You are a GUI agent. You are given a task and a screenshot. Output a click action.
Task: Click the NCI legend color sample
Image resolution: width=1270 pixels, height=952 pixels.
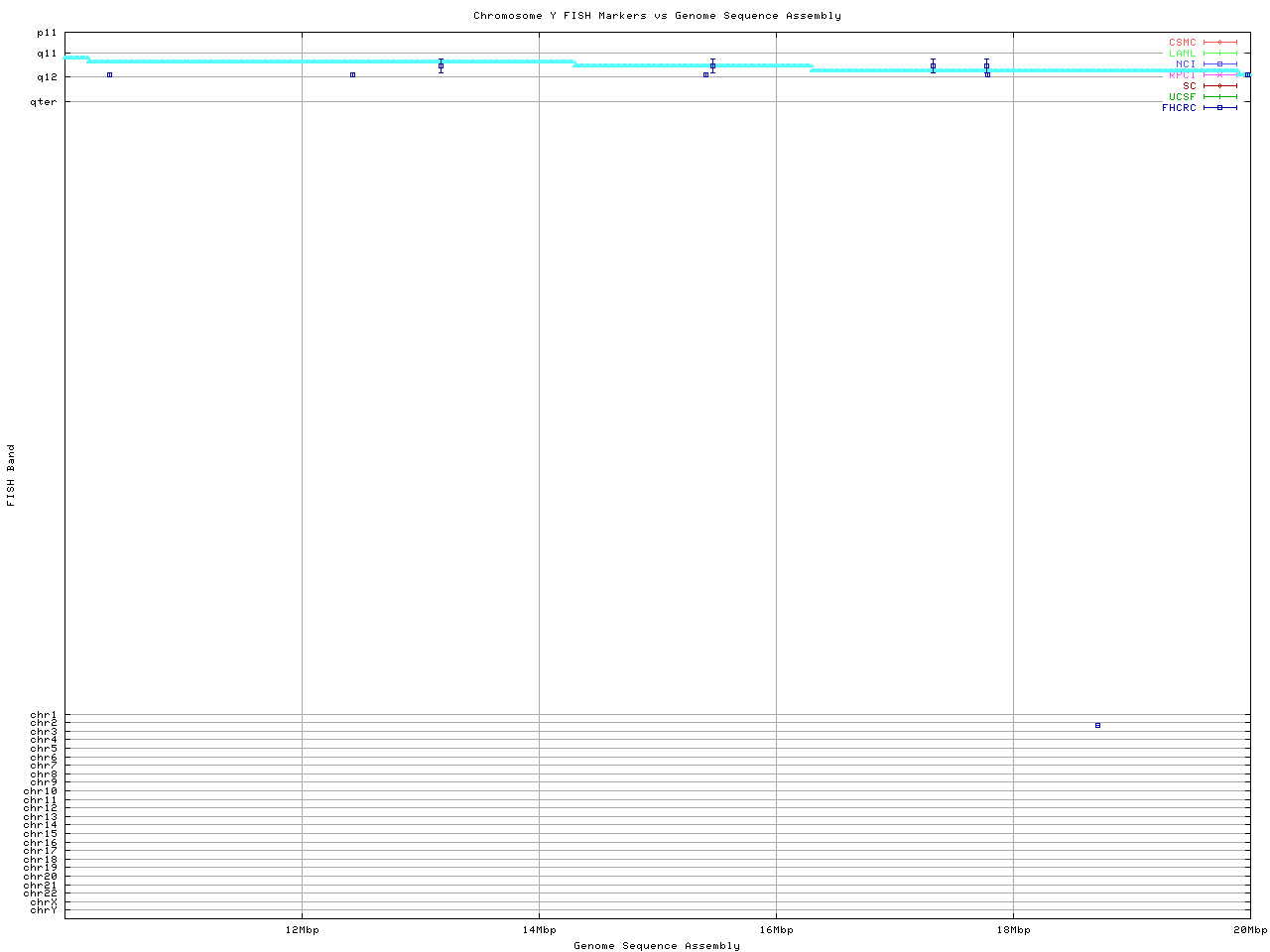tap(1219, 64)
